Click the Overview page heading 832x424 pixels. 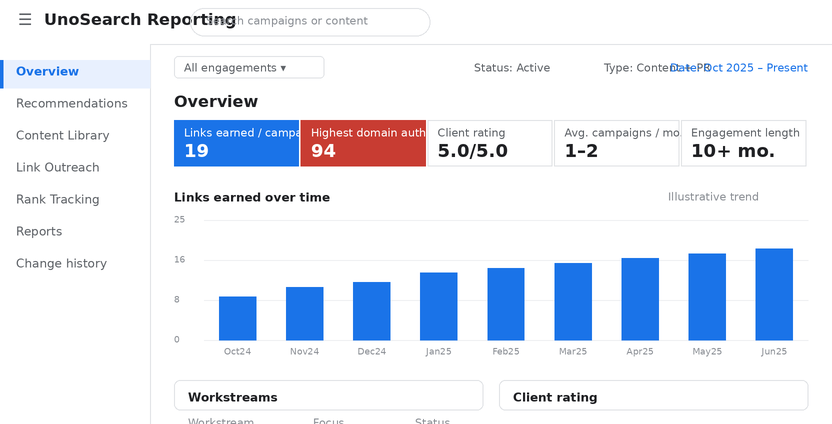point(216,101)
